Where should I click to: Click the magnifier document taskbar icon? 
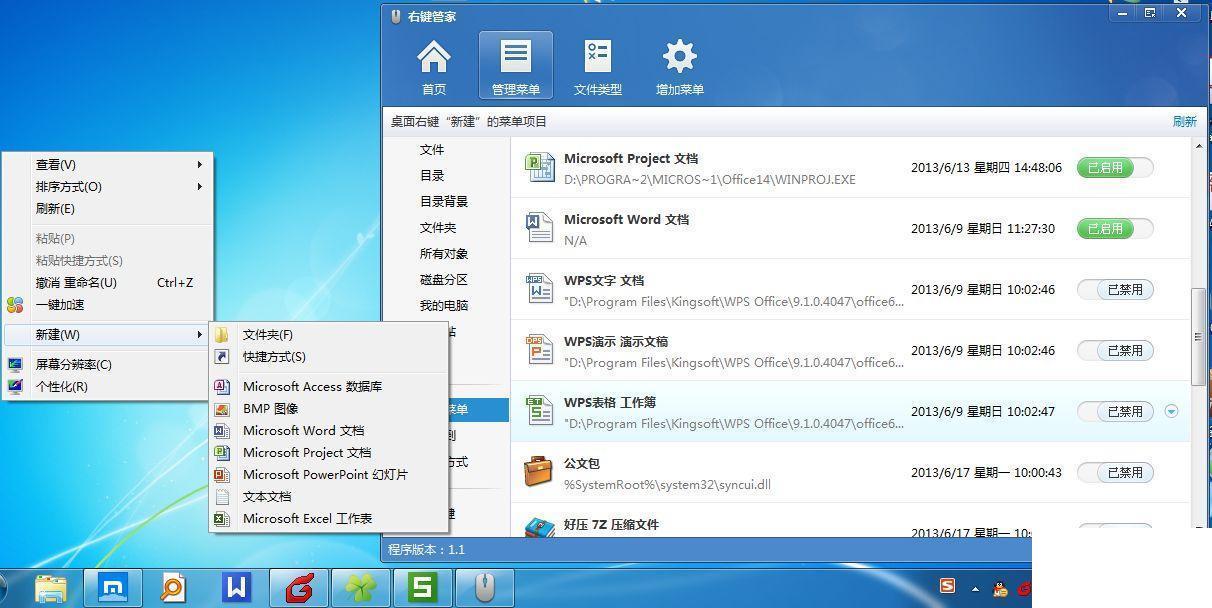175,588
